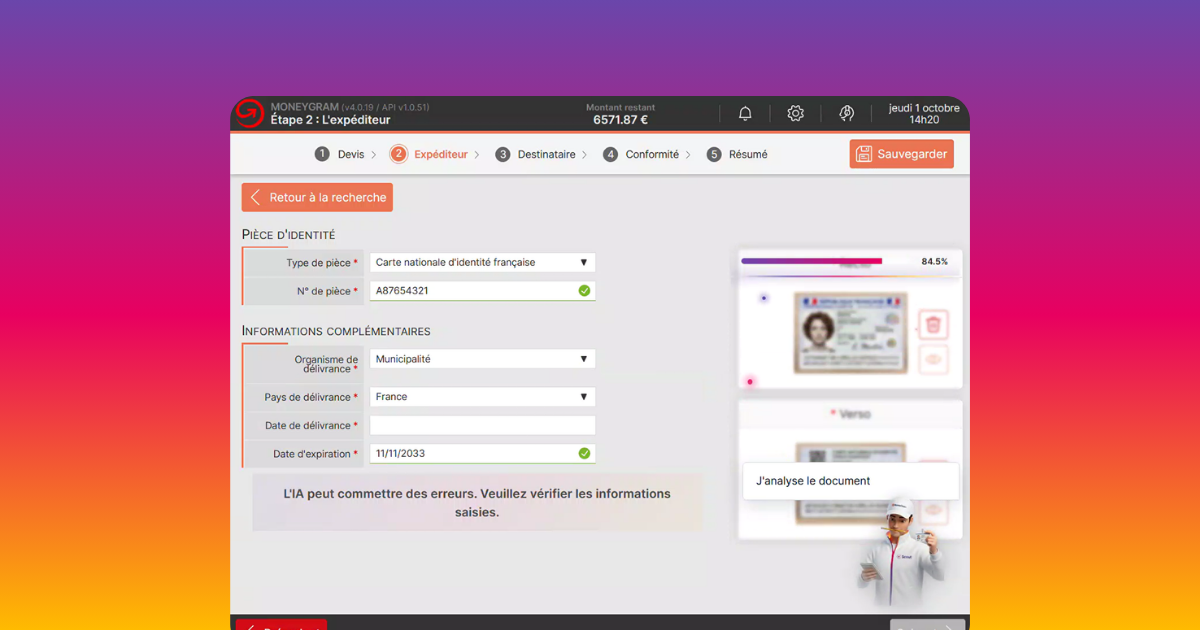
Task: Click the support headset icon in the header
Action: 847,114
